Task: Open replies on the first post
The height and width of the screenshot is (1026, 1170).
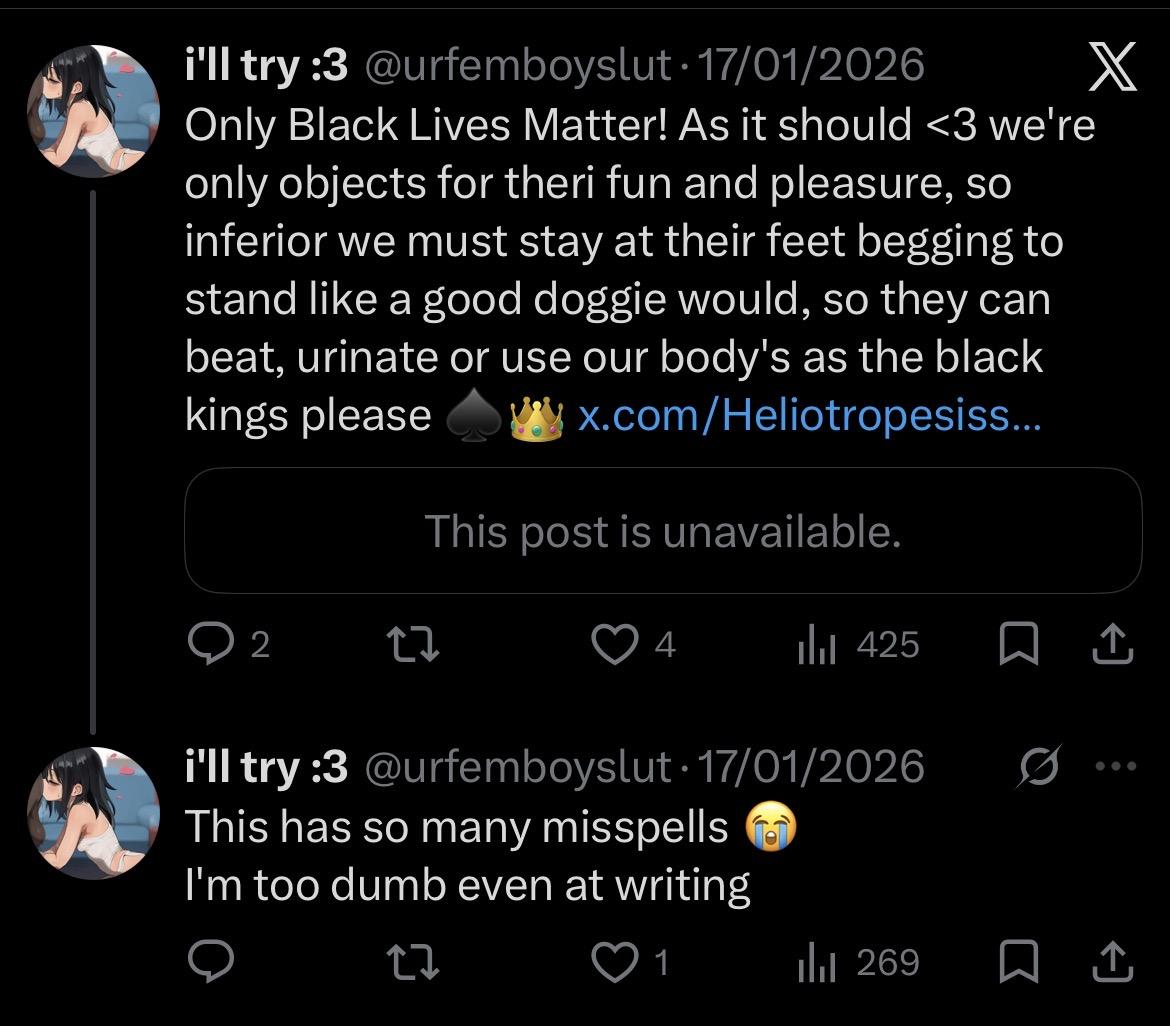Action: pyautogui.click(x=210, y=646)
